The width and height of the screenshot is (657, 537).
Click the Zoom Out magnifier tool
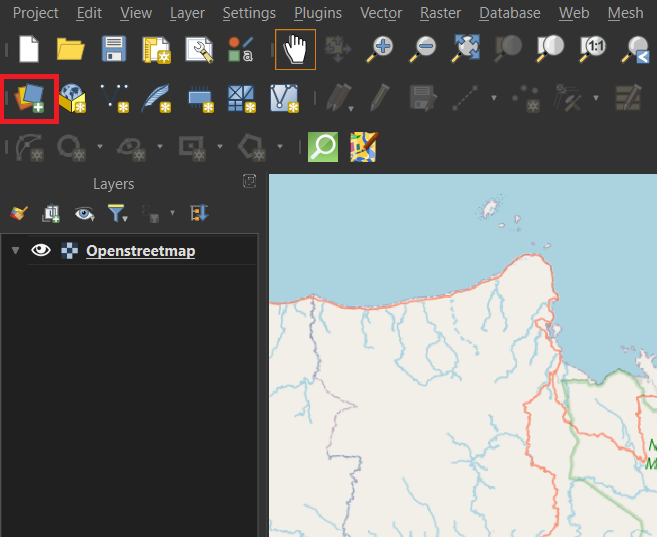424,48
